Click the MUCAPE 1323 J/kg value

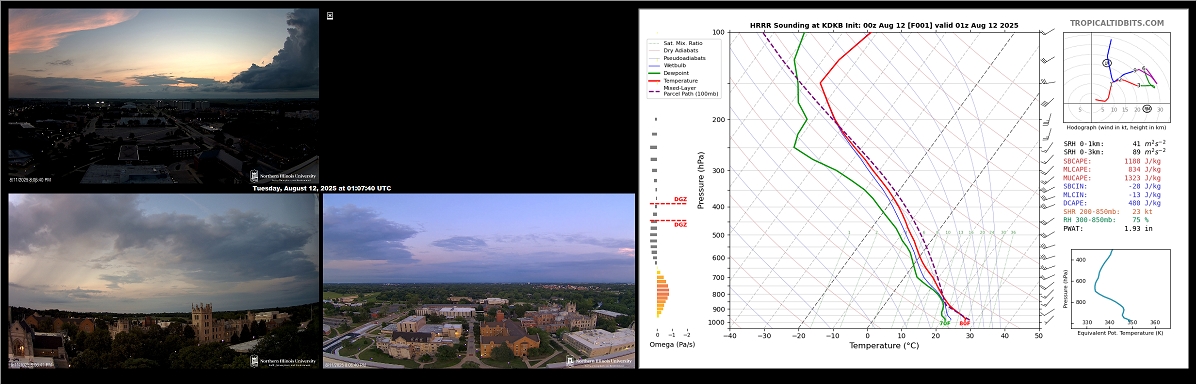pos(1112,178)
